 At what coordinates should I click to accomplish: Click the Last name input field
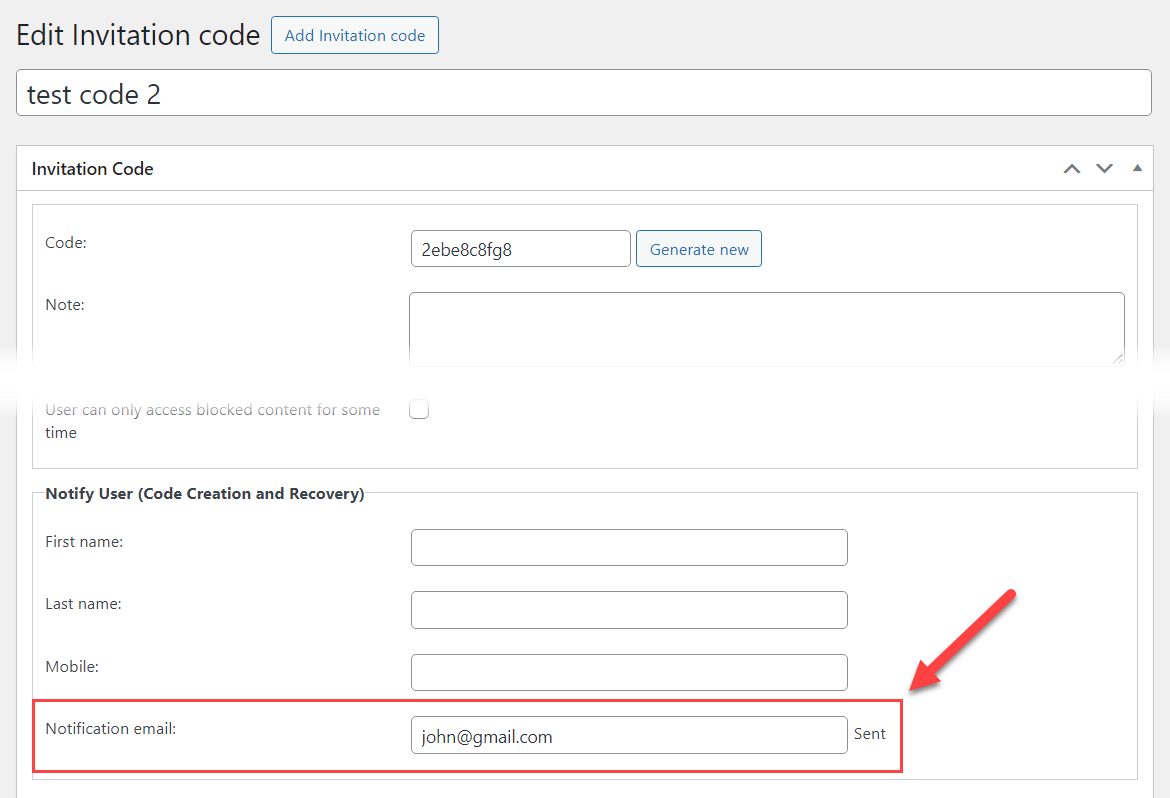(629, 610)
